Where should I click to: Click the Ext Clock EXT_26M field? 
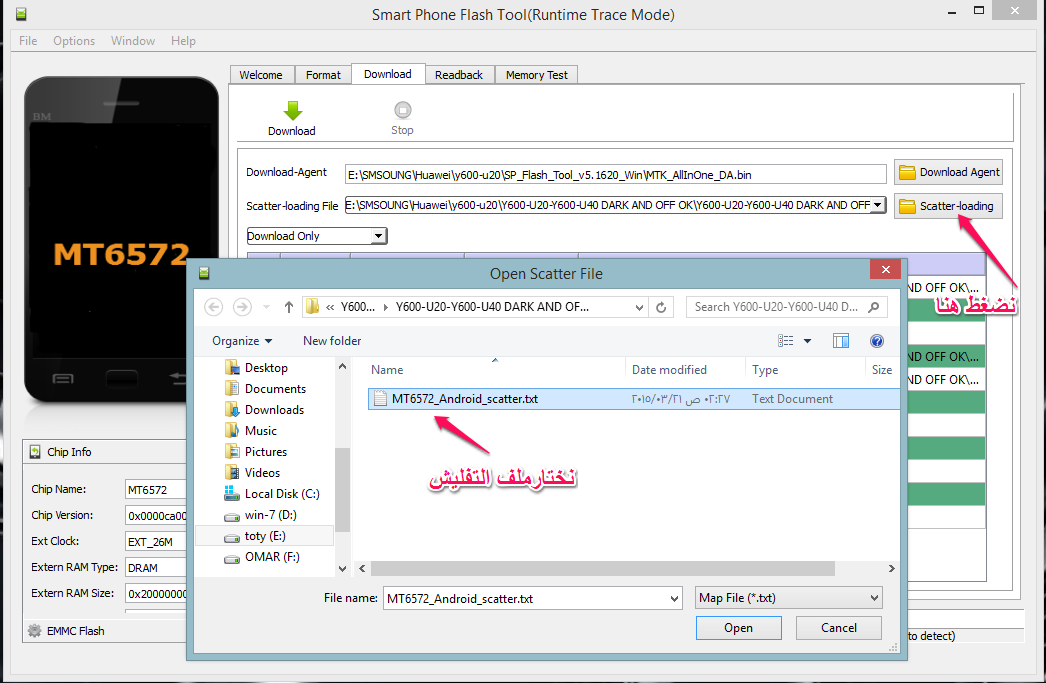[155, 542]
